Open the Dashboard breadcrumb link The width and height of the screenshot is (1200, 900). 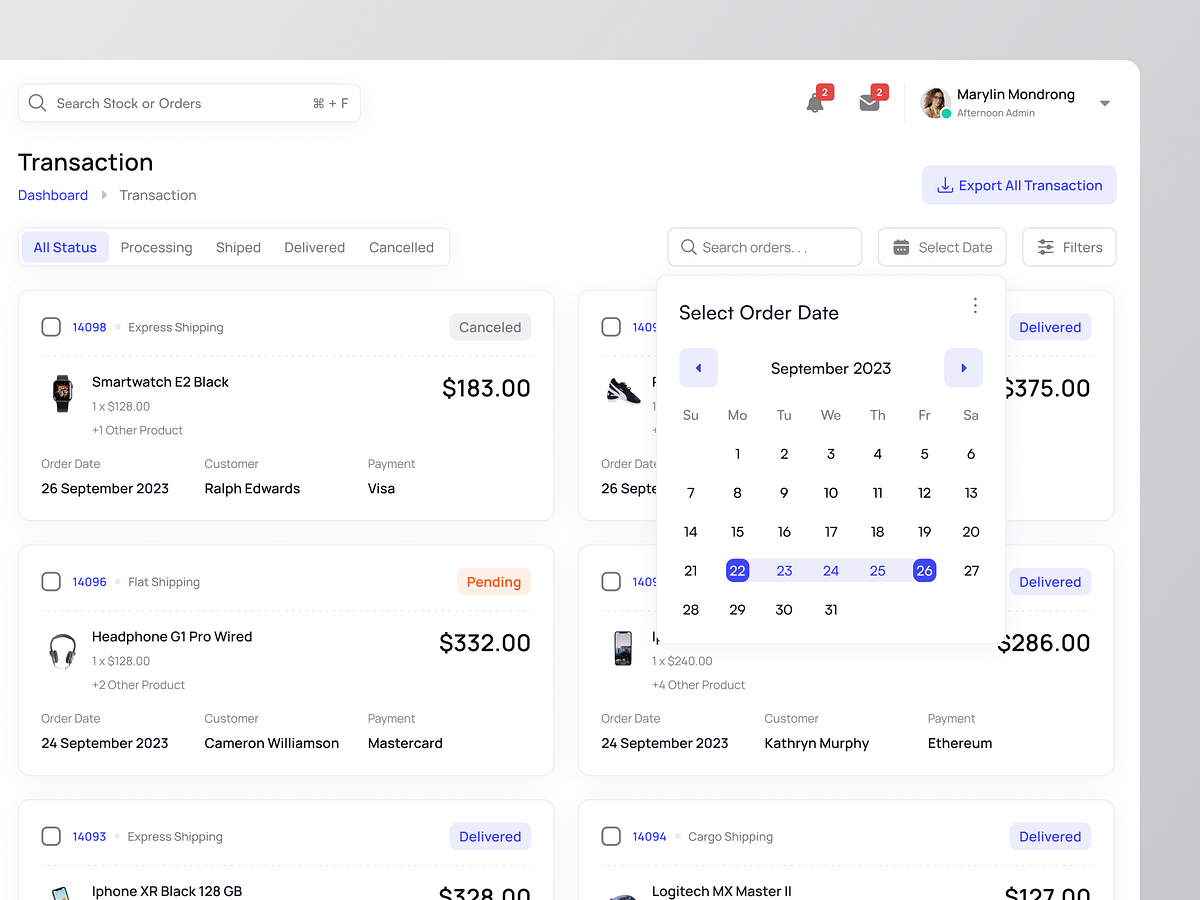53,195
